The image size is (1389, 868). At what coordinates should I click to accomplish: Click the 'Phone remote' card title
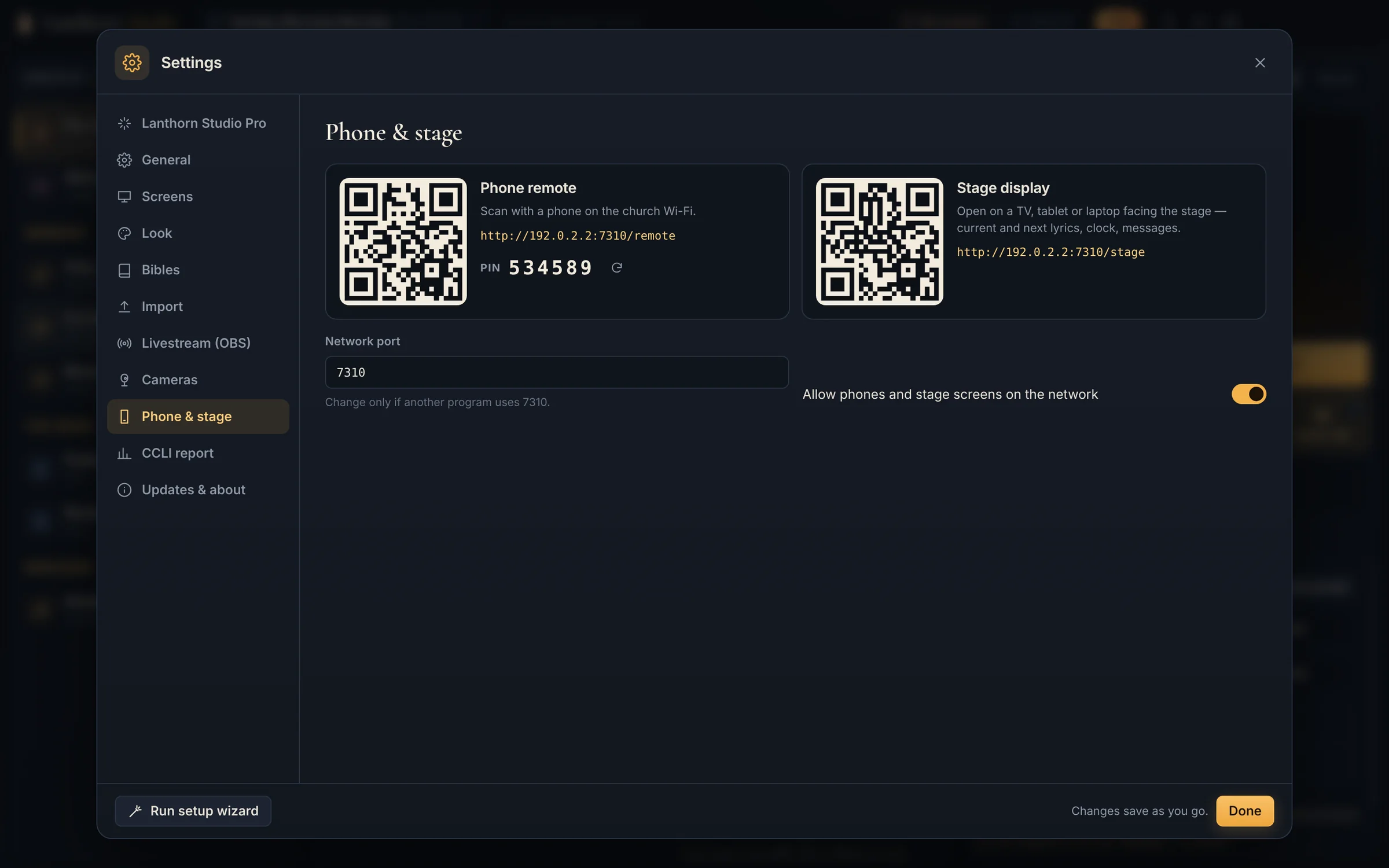click(x=528, y=188)
